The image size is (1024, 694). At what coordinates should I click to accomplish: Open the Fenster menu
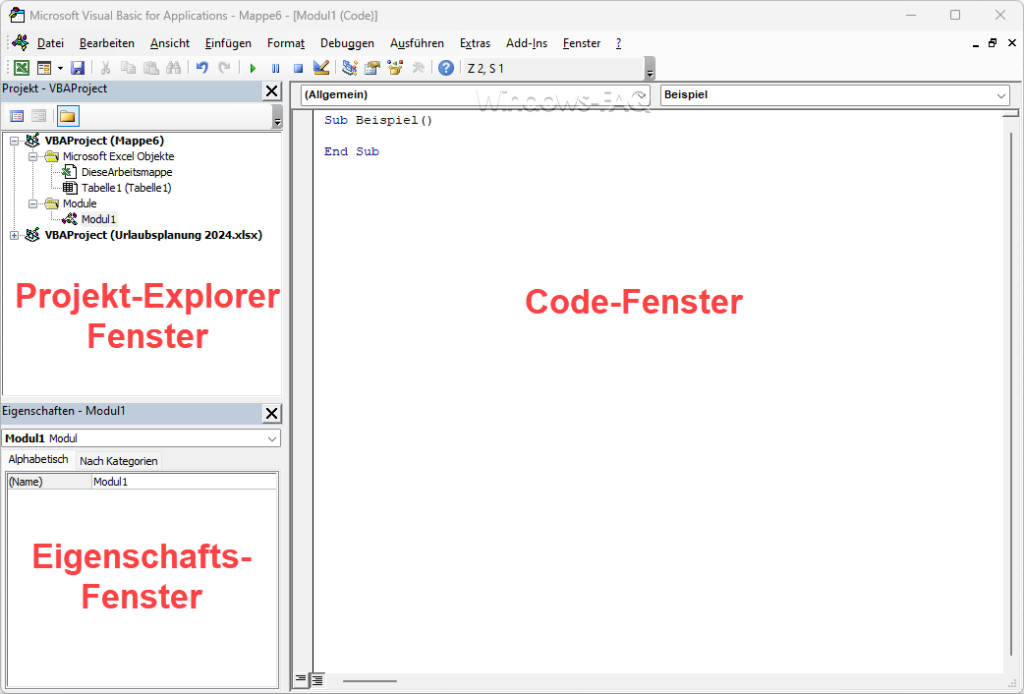pyautogui.click(x=581, y=43)
